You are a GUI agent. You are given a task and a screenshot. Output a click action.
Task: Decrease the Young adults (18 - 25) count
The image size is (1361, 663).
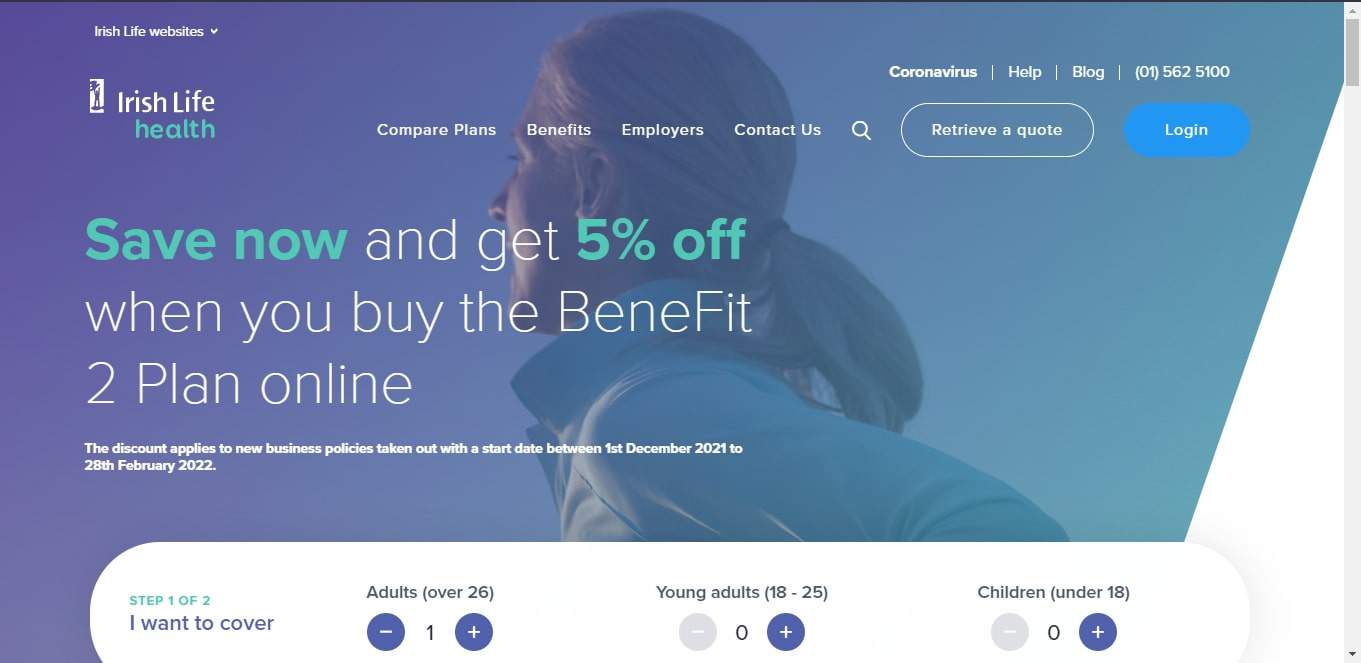[698, 632]
